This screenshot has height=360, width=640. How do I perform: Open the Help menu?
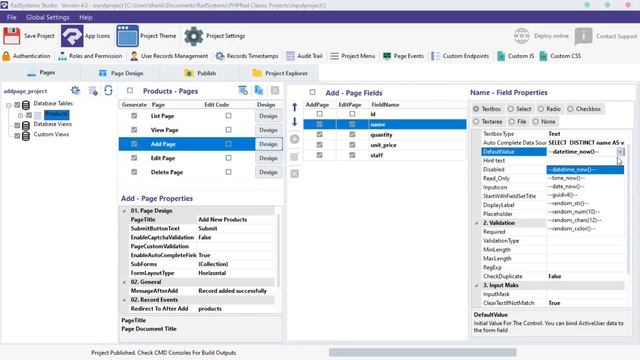point(86,17)
